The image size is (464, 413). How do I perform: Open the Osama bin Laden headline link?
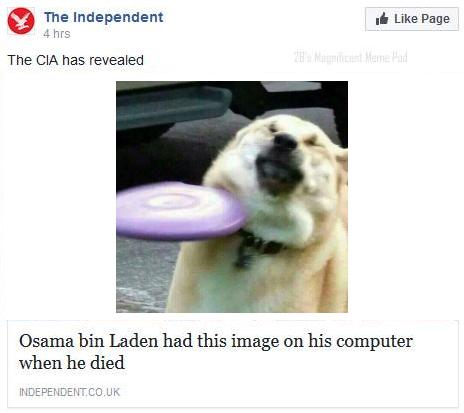coord(216,352)
